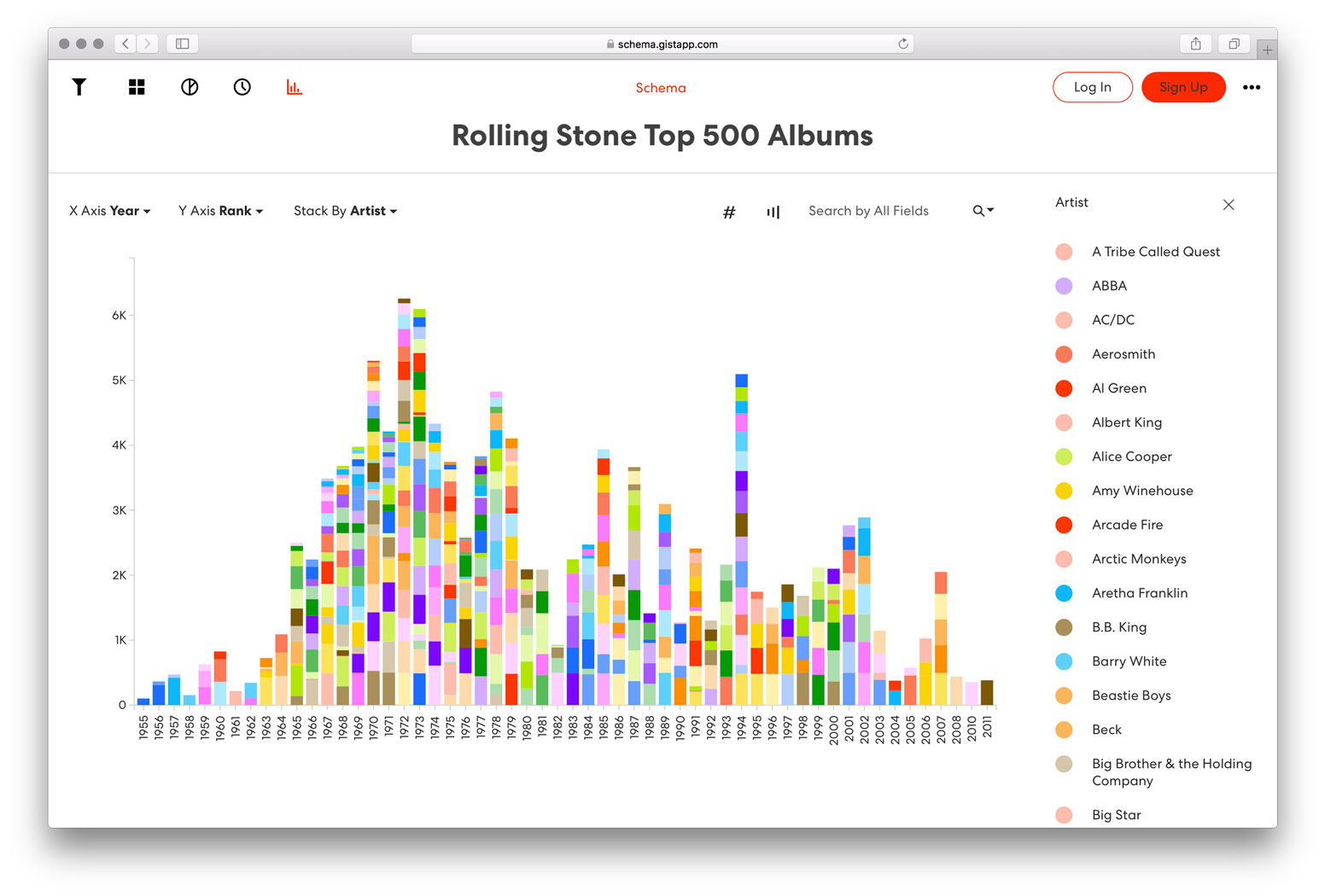Screen dimensions: 1325x896
Task: Open the Stack By Artist dropdown
Action: pos(345,211)
